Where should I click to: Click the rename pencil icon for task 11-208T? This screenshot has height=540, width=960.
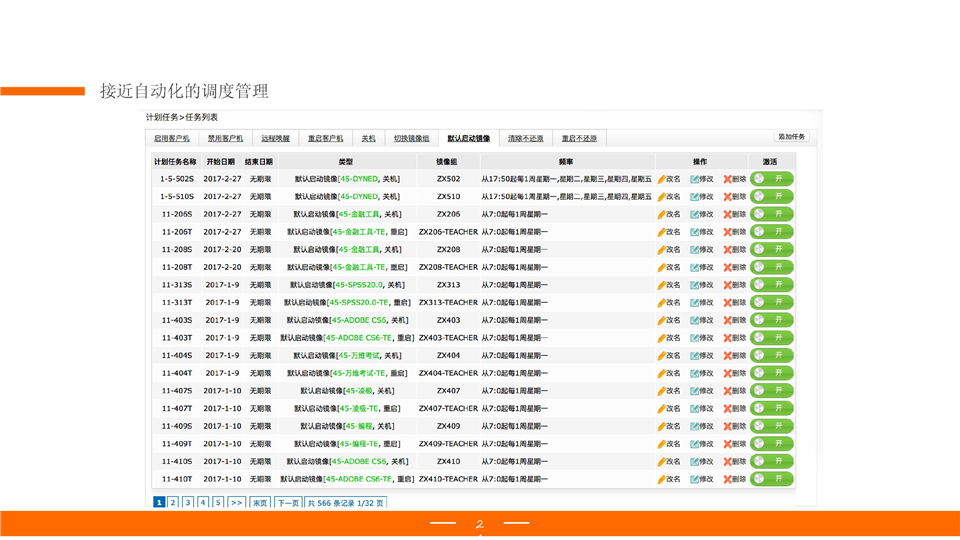(662, 267)
